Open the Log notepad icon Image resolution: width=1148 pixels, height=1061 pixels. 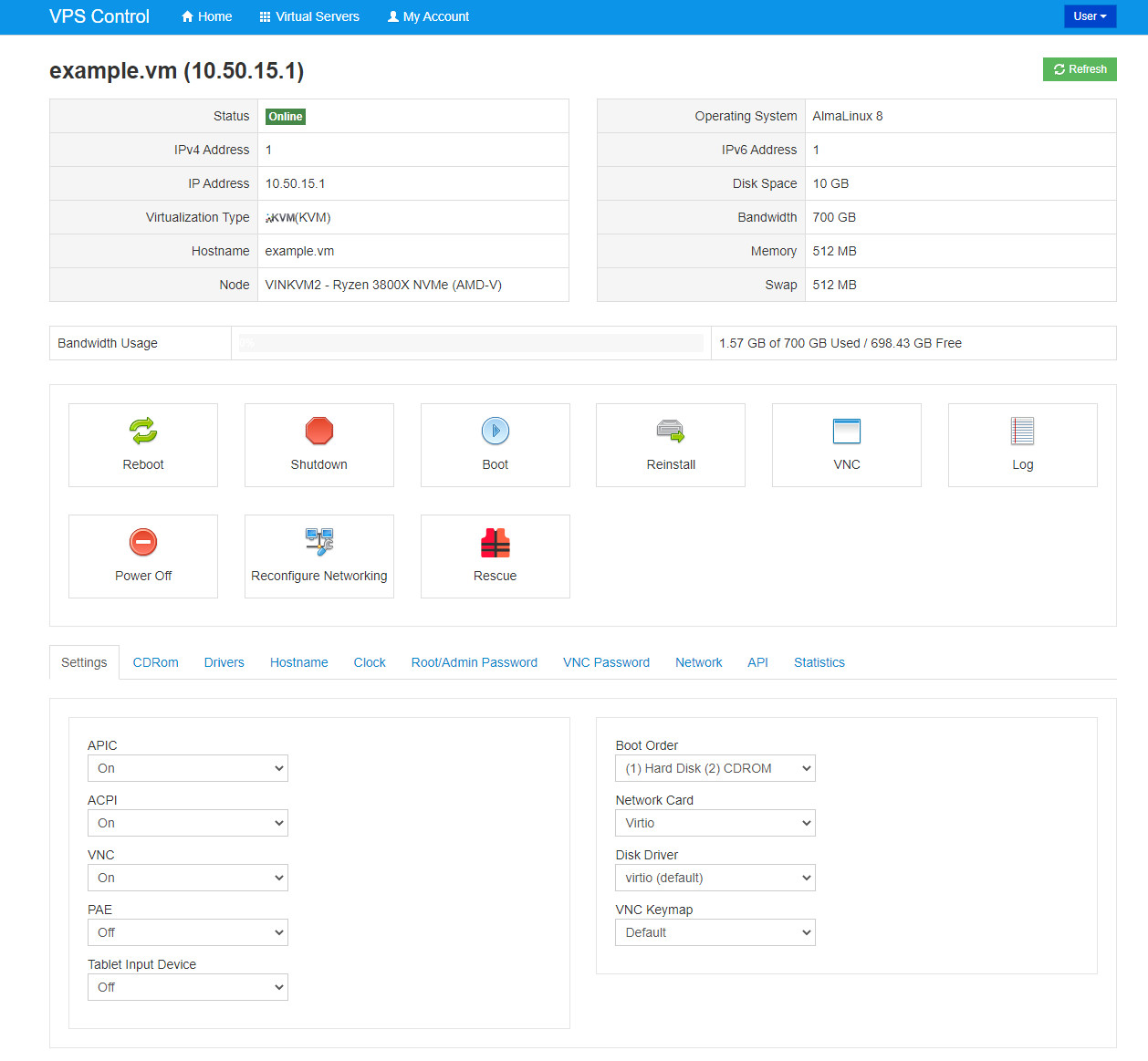(x=1023, y=431)
